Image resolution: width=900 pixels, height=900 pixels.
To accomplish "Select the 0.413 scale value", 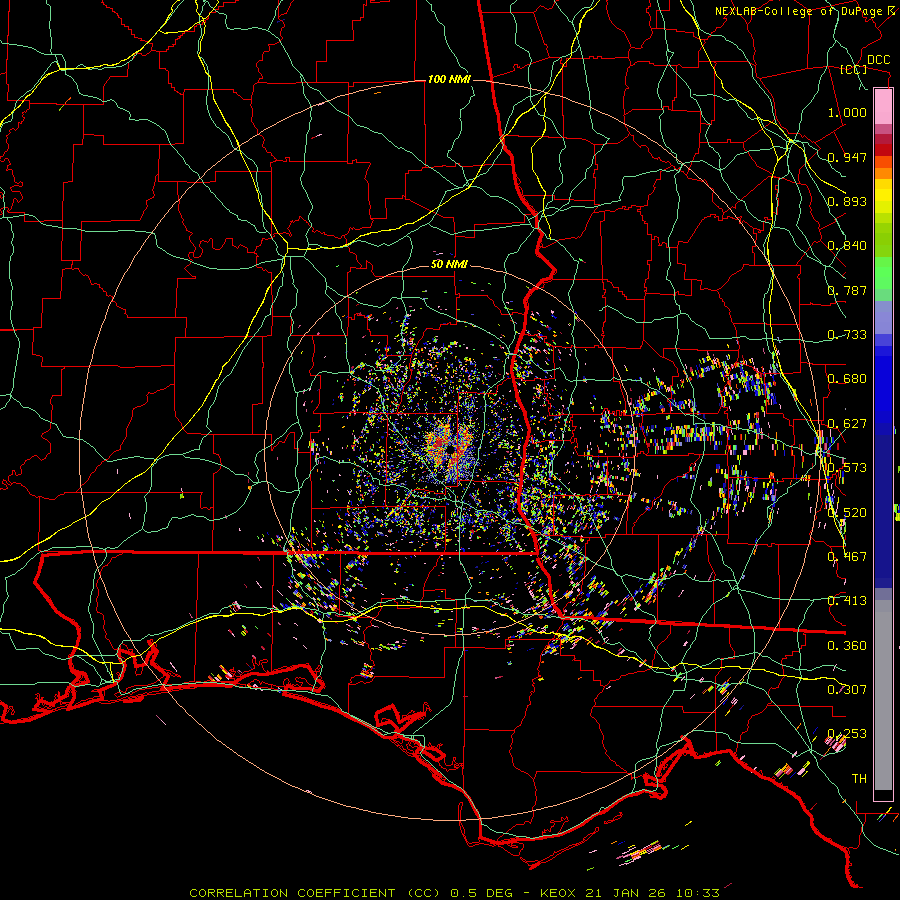I will click(x=847, y=601).
